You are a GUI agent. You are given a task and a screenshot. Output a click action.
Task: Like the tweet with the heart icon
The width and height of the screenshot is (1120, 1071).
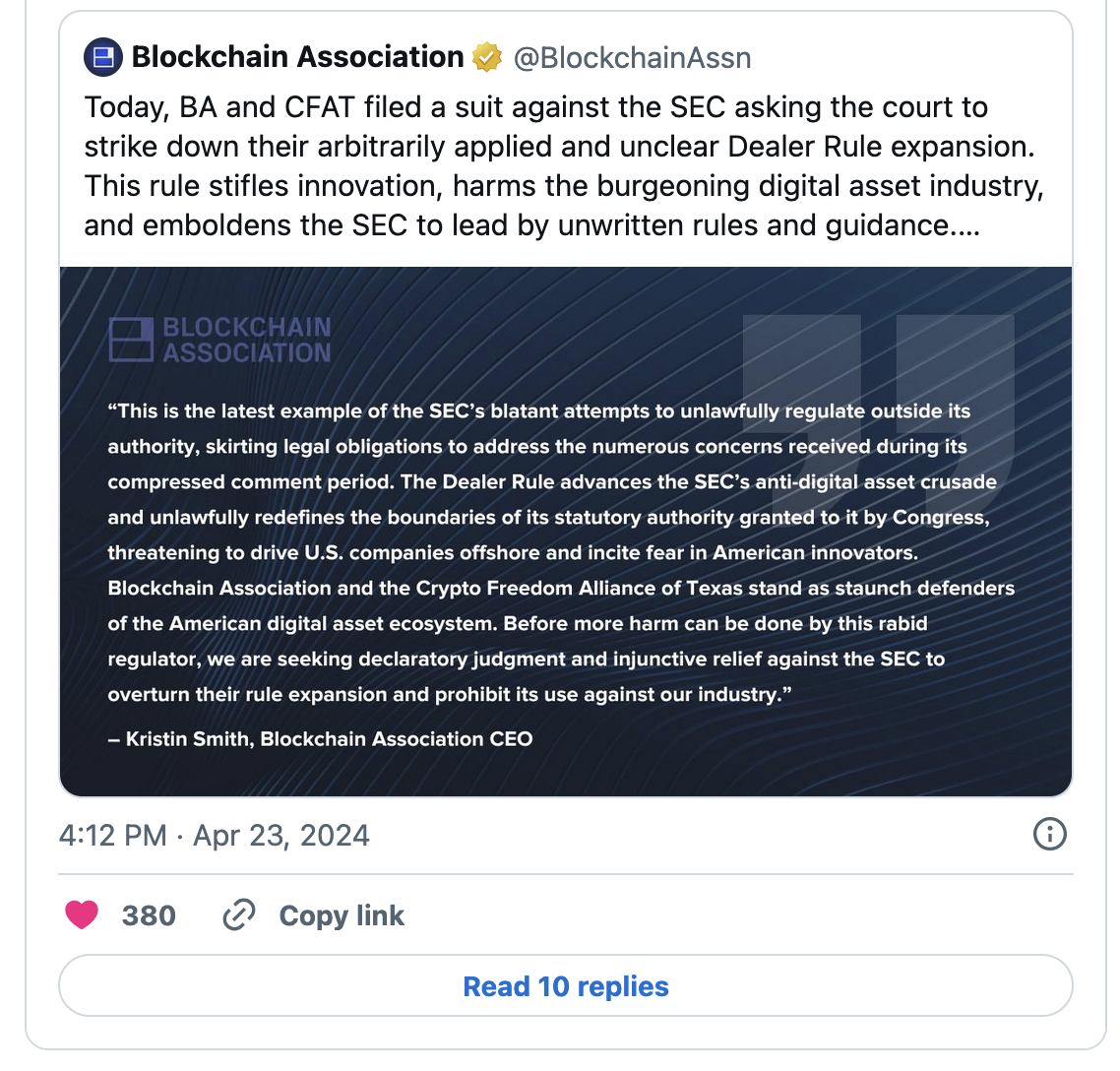(x=82, y=915)
